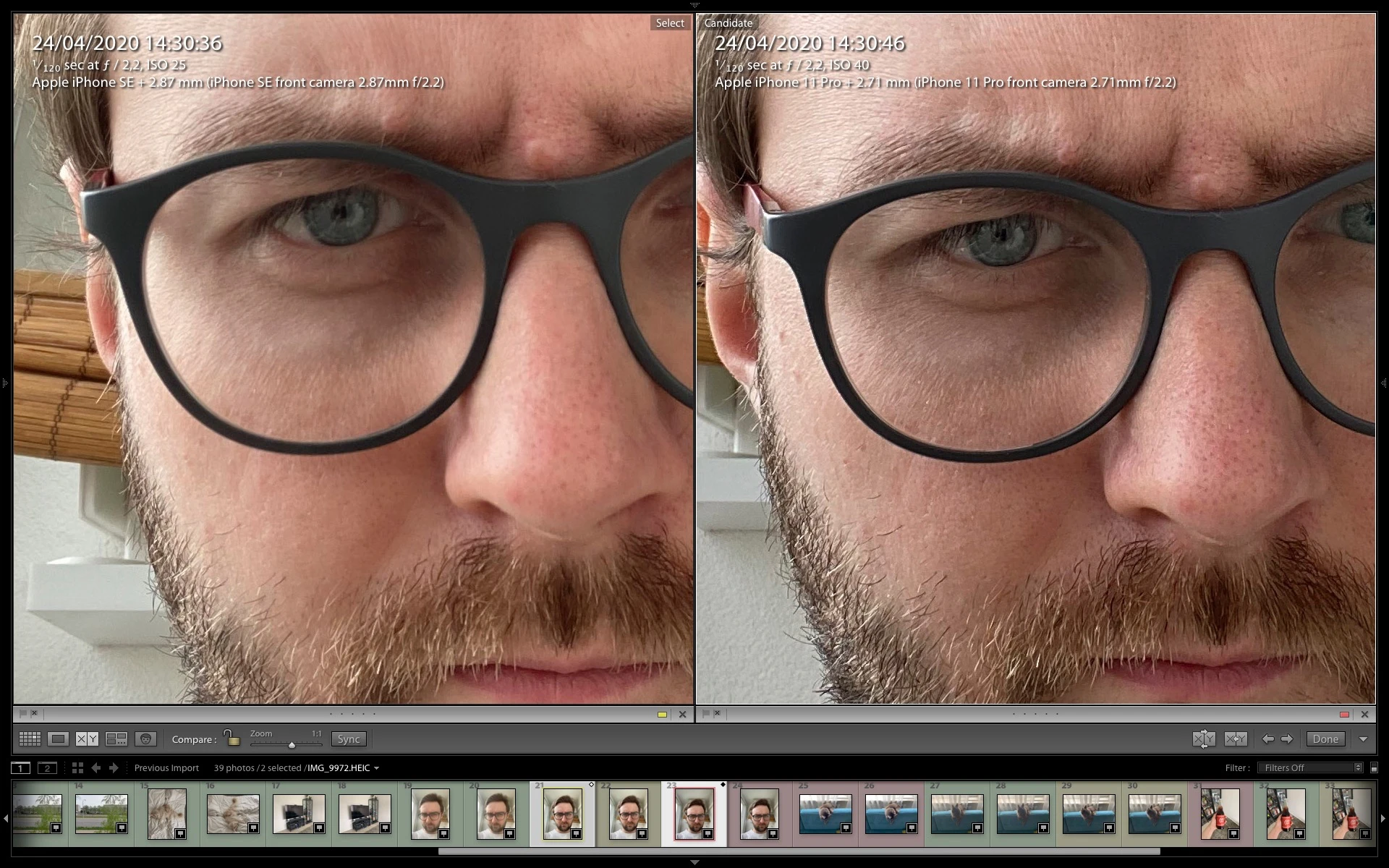
Task: Select the couch photo thumbnail number 25
Action: [x=825, y=814]
